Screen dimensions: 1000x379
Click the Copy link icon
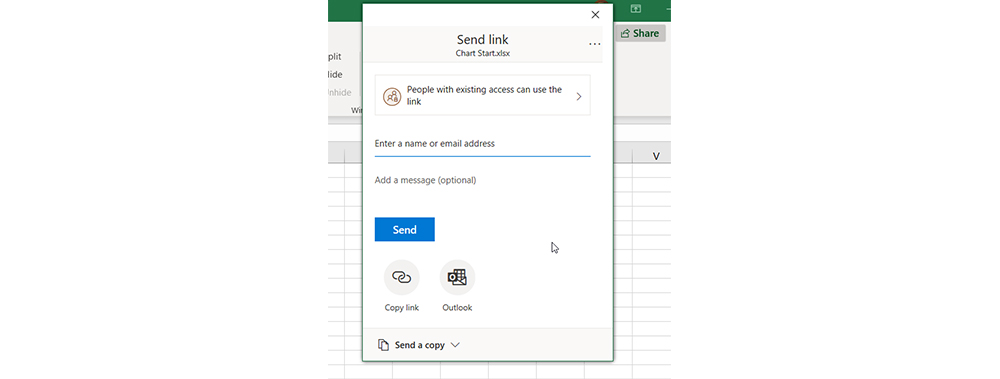click(402, 277)
